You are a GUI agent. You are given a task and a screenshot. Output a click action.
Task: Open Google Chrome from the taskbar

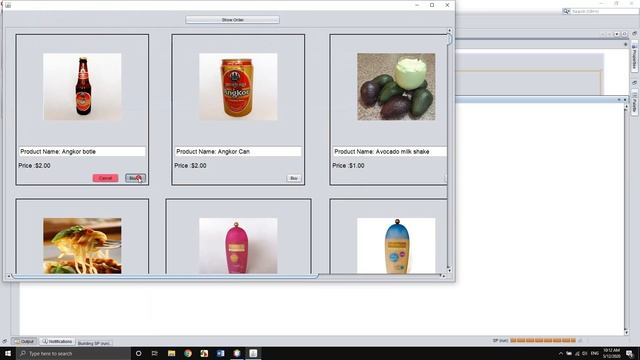click(188, 353)
